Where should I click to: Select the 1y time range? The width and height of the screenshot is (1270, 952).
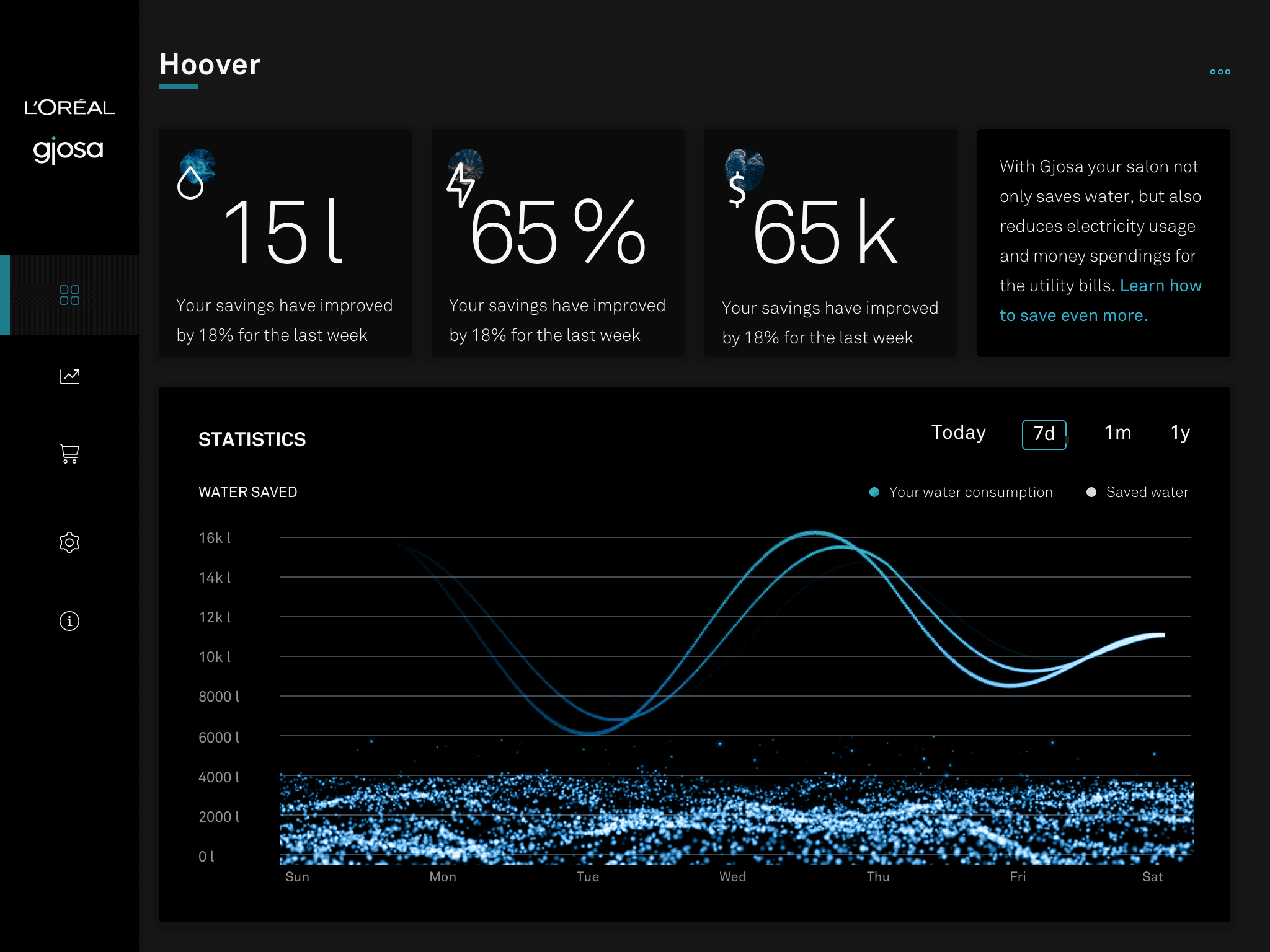tap(1180, 433)
